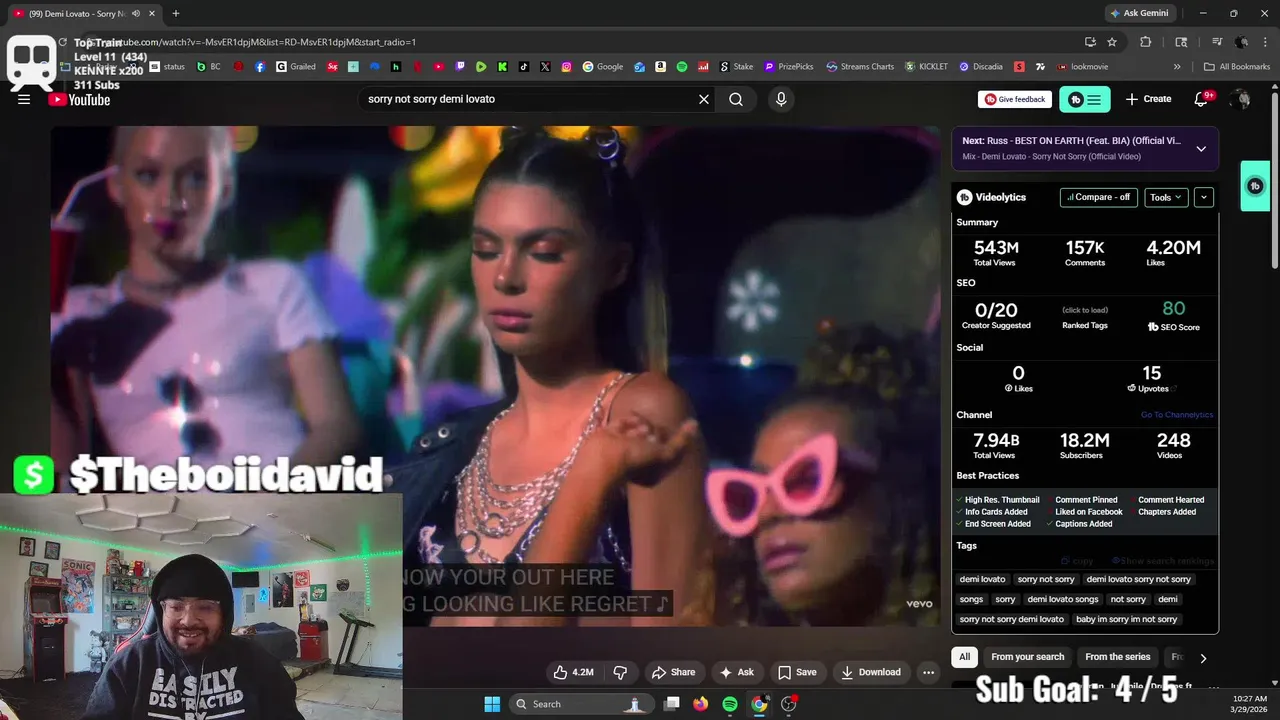Open the Instagram bookmark icon
Image resolution: width=1280 pixels, height=720 pixels.
(x=567, y=67)
